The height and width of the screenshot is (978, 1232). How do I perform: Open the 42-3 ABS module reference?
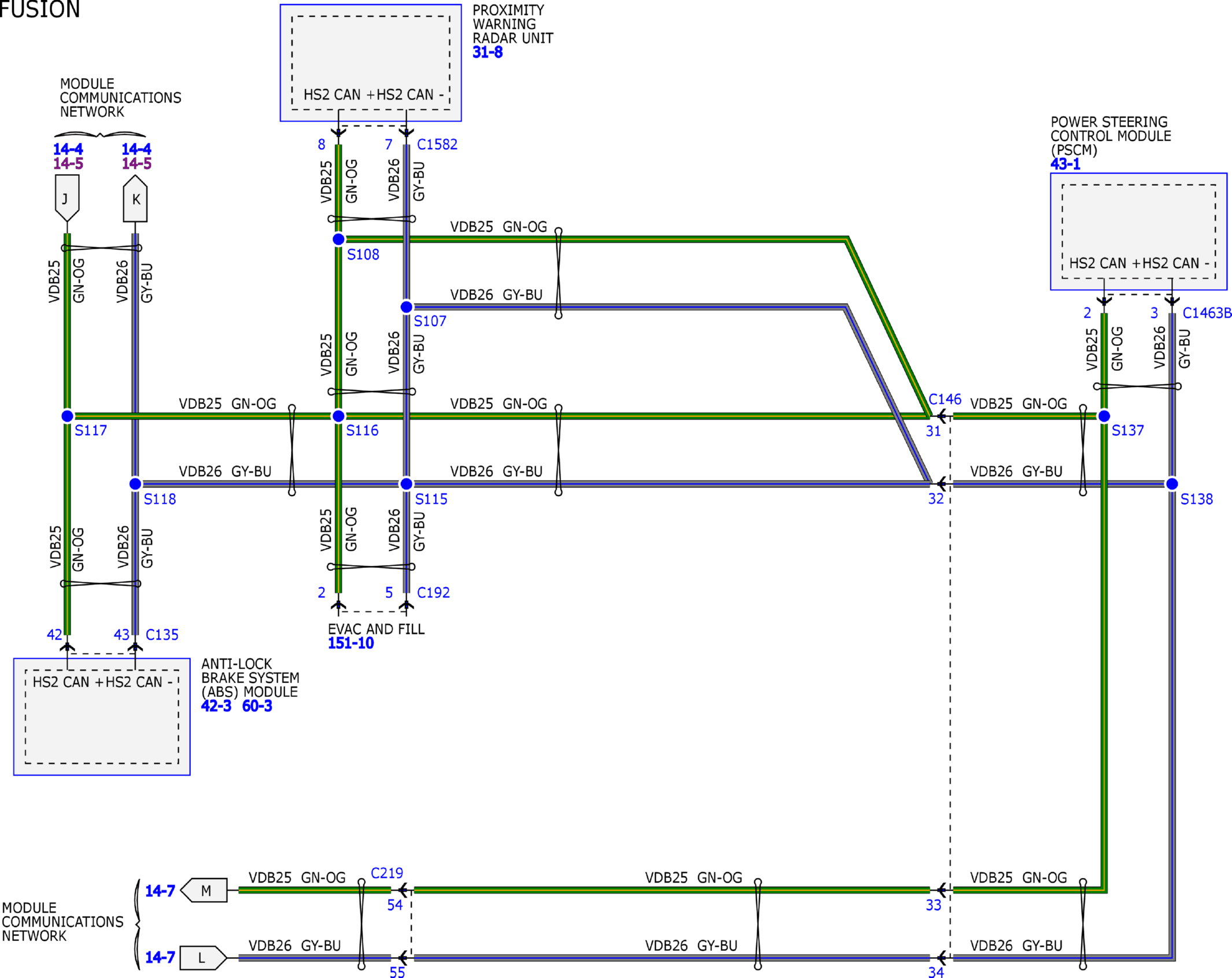(216, 705)
